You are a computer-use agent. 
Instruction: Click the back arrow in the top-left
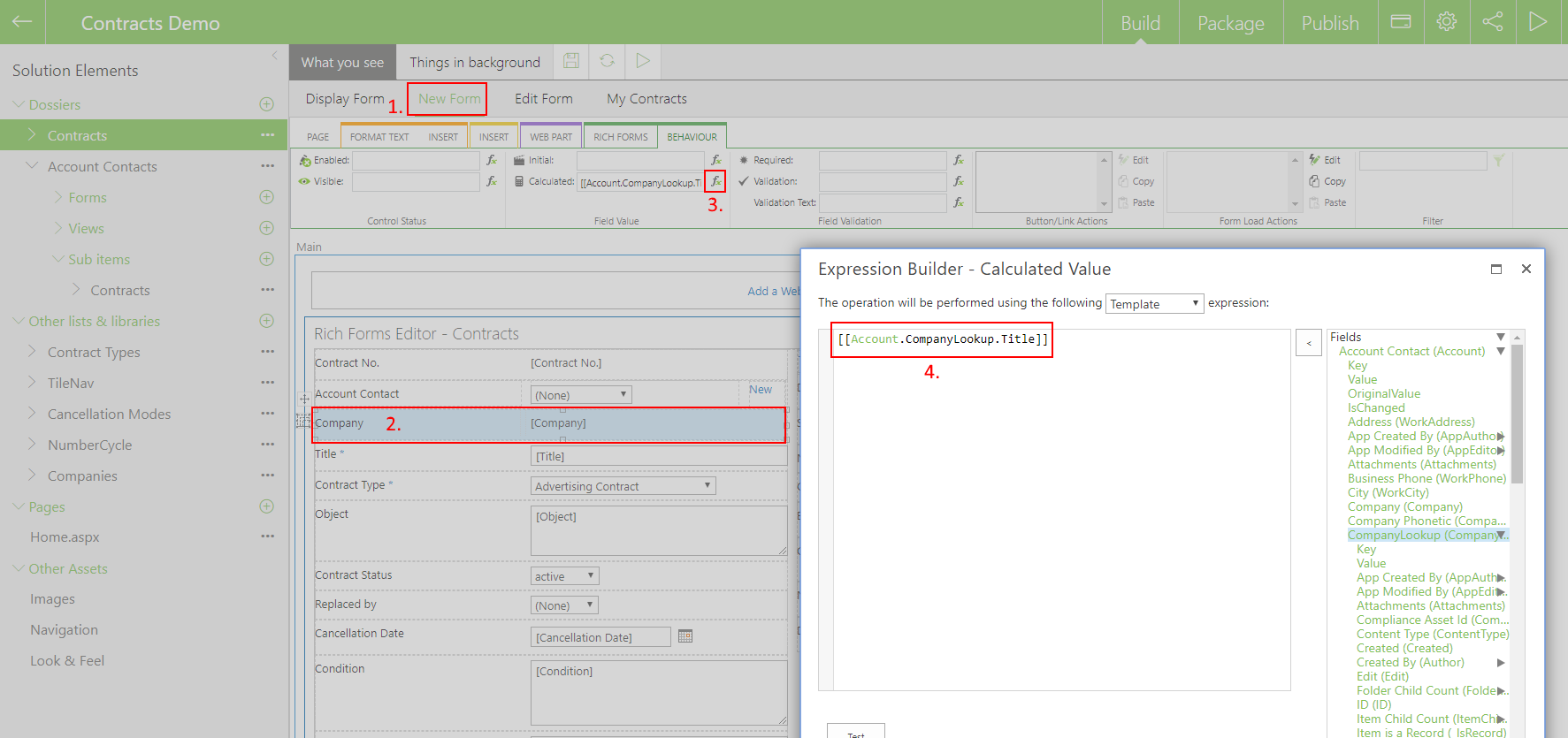coord(22,22)
